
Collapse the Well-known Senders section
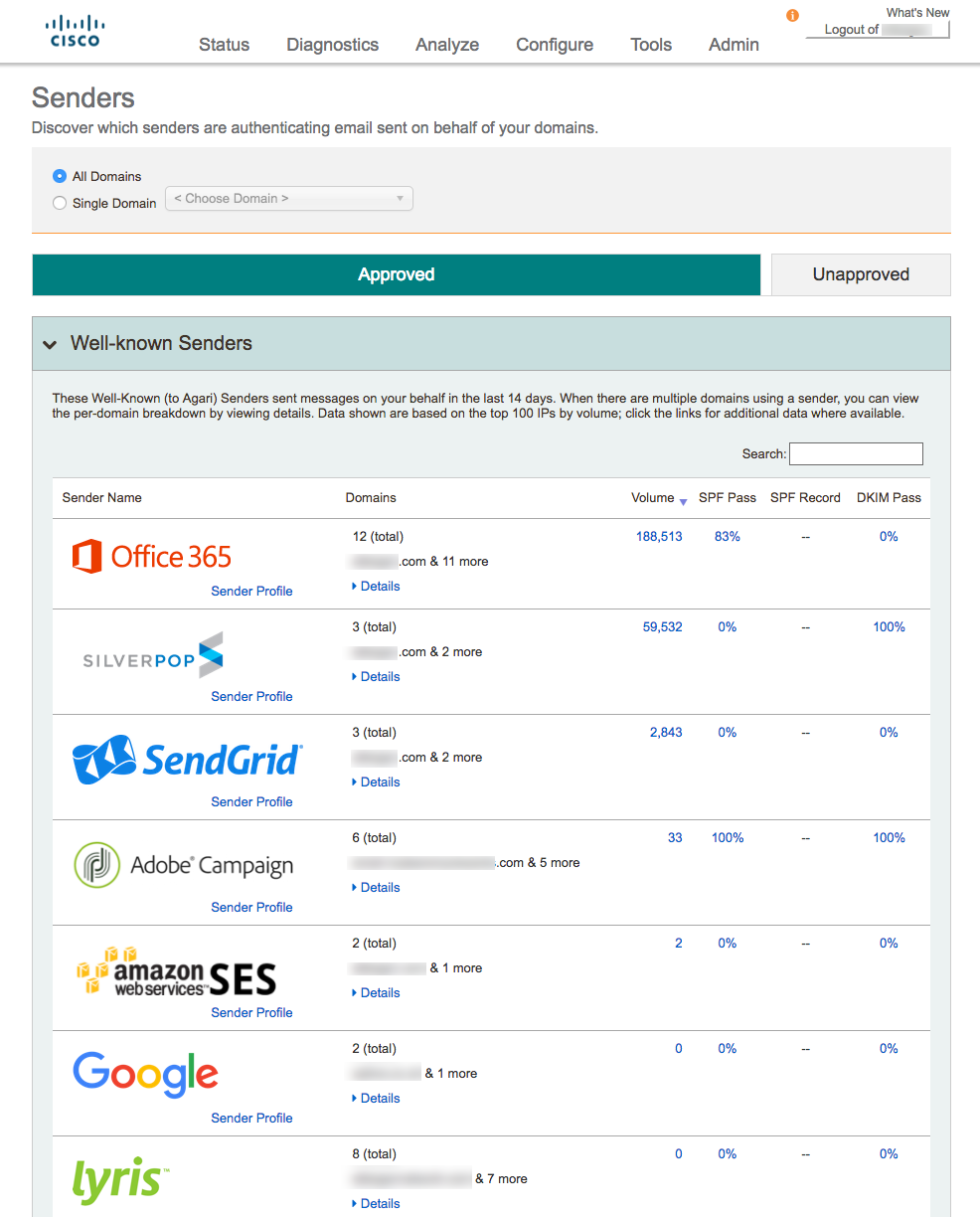50,344
